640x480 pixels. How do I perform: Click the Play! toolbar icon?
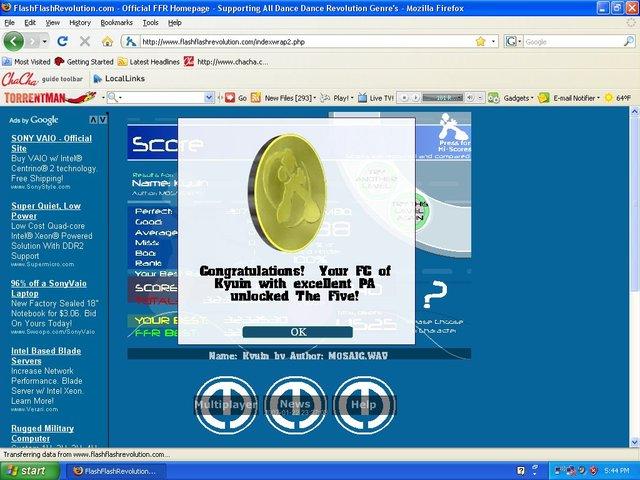(x=325, y=98)
